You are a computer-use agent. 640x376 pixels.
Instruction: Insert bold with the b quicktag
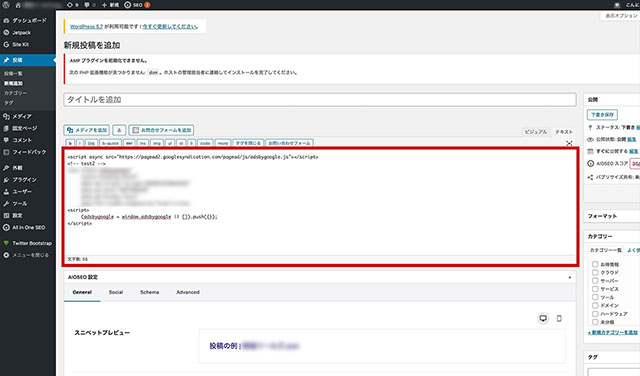[x=70, y=143]
